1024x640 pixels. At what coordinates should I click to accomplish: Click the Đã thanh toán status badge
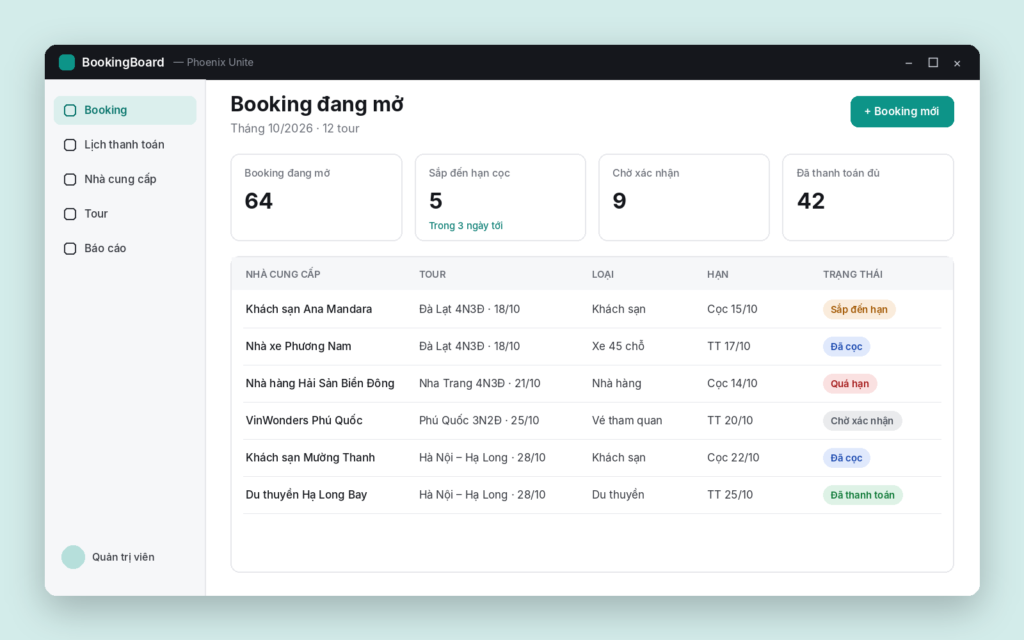click(x=863, y=496)
